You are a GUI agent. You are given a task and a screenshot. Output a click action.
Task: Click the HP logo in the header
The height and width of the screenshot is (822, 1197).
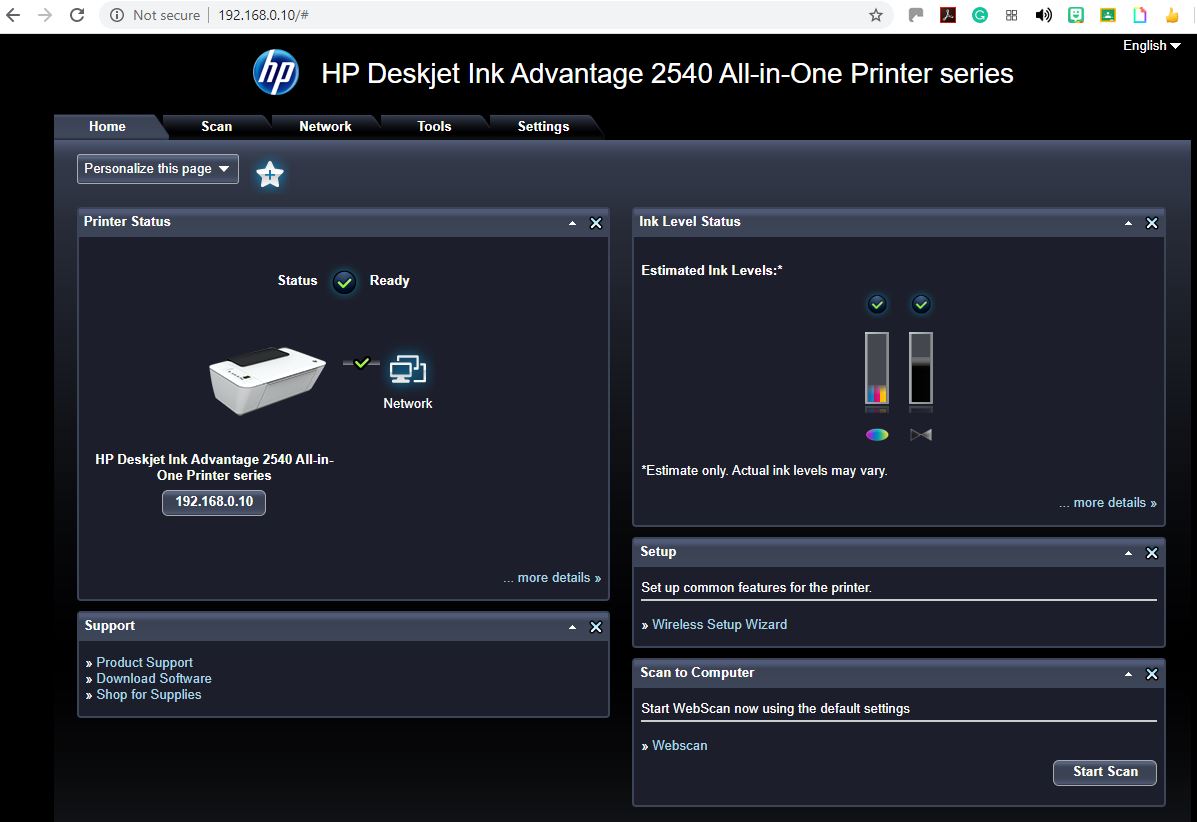pos(276,73)
